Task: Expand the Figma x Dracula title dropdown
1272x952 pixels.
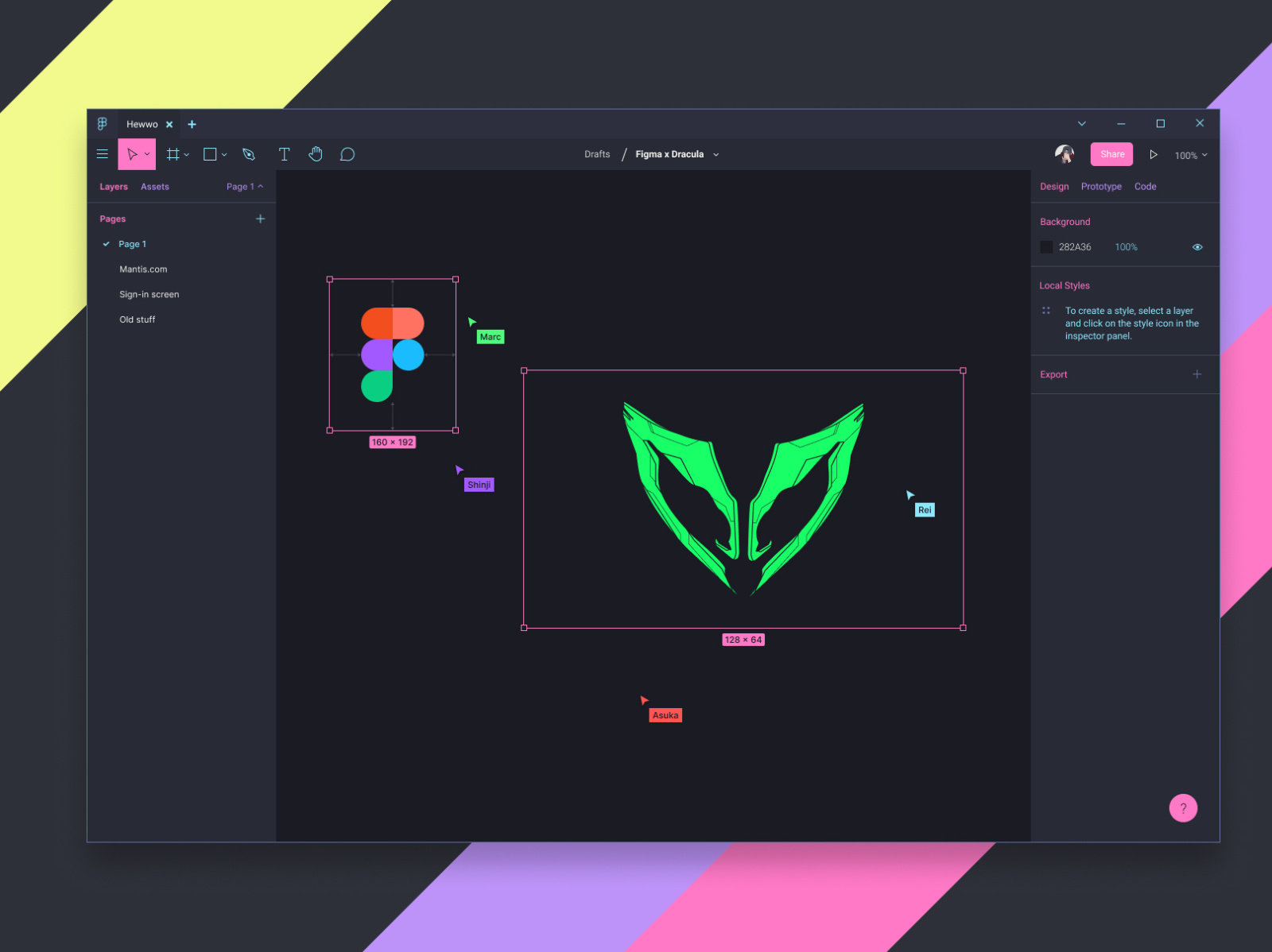Action: click(715, 154)
